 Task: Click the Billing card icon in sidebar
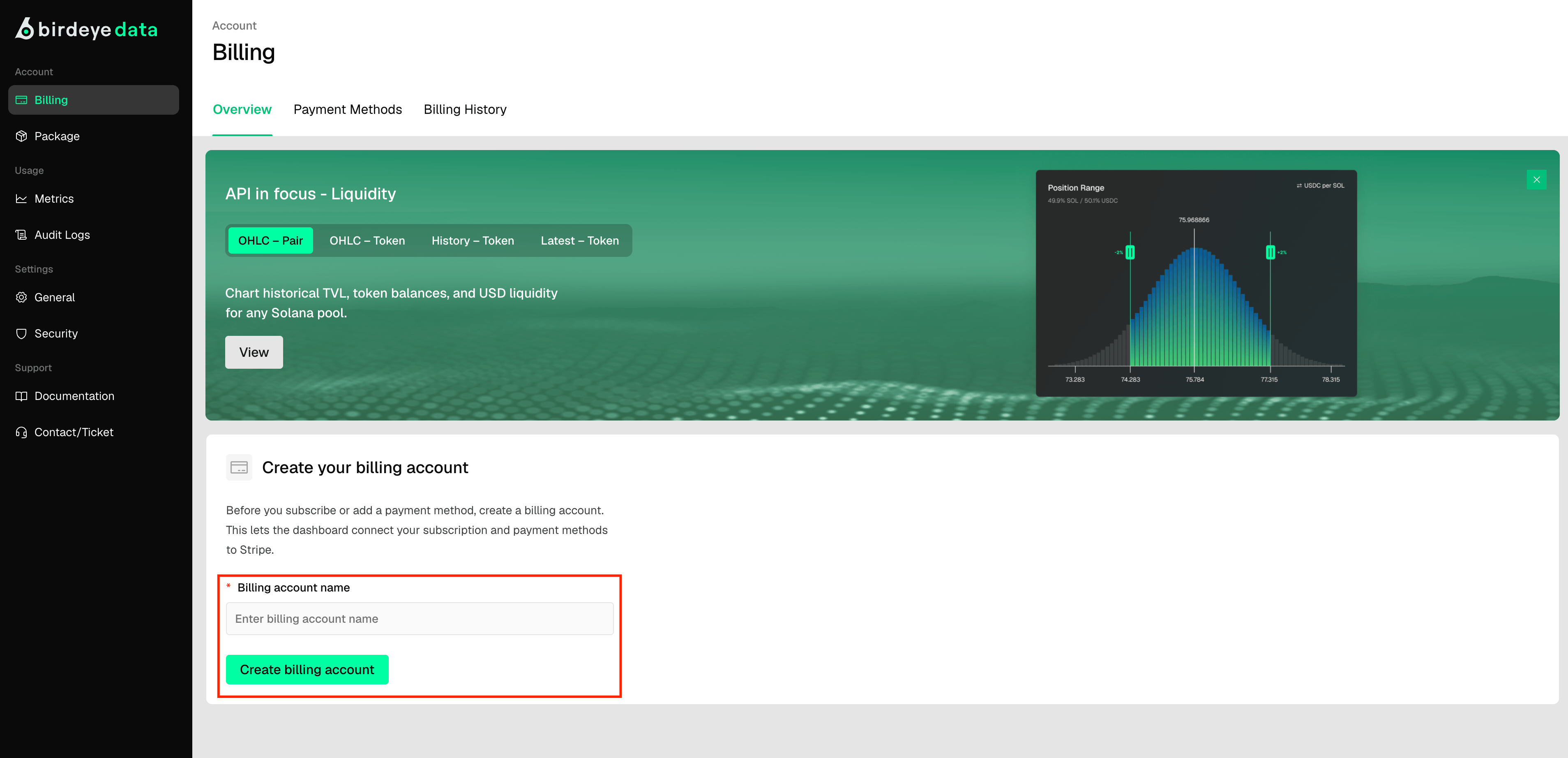click(21, 100)
